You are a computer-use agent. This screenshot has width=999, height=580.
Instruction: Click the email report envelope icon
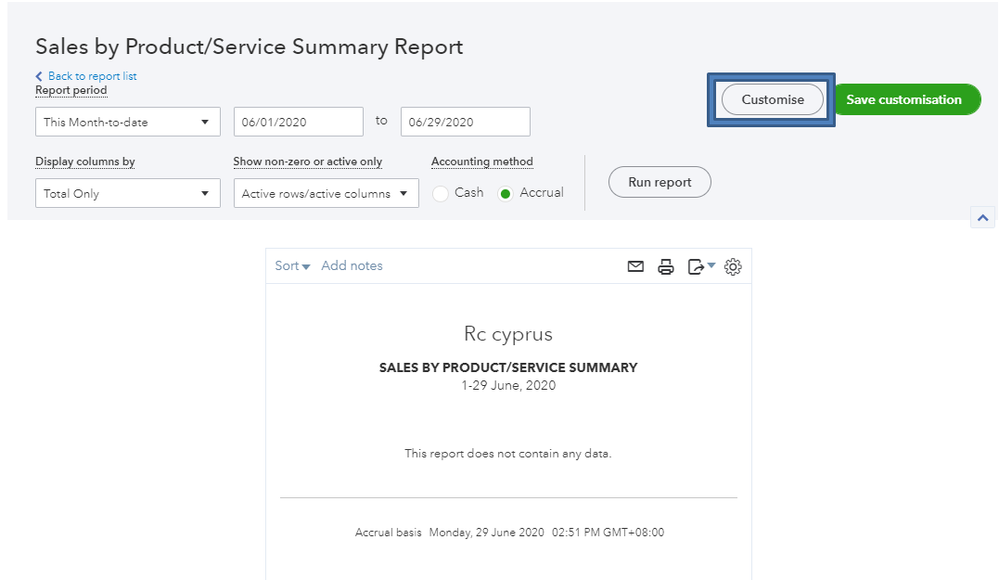point(635,266)
